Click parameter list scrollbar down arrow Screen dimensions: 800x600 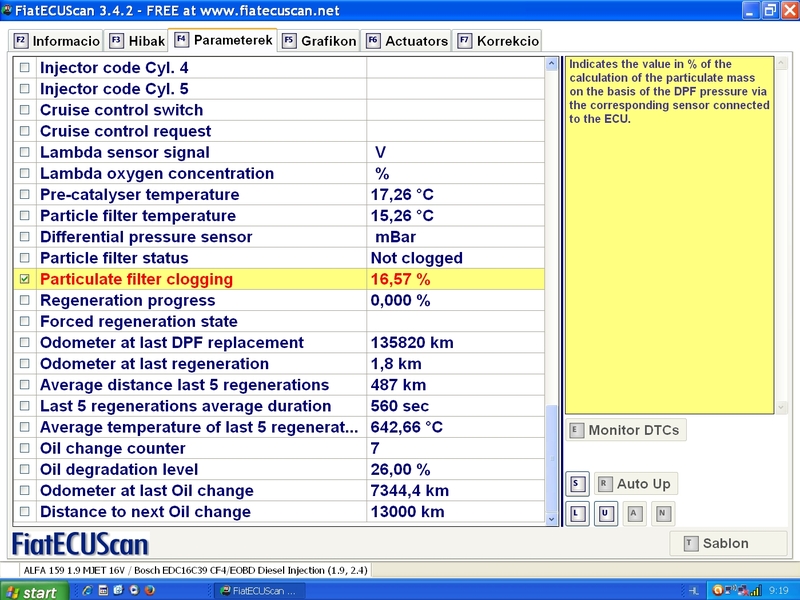tap(551, 519)
